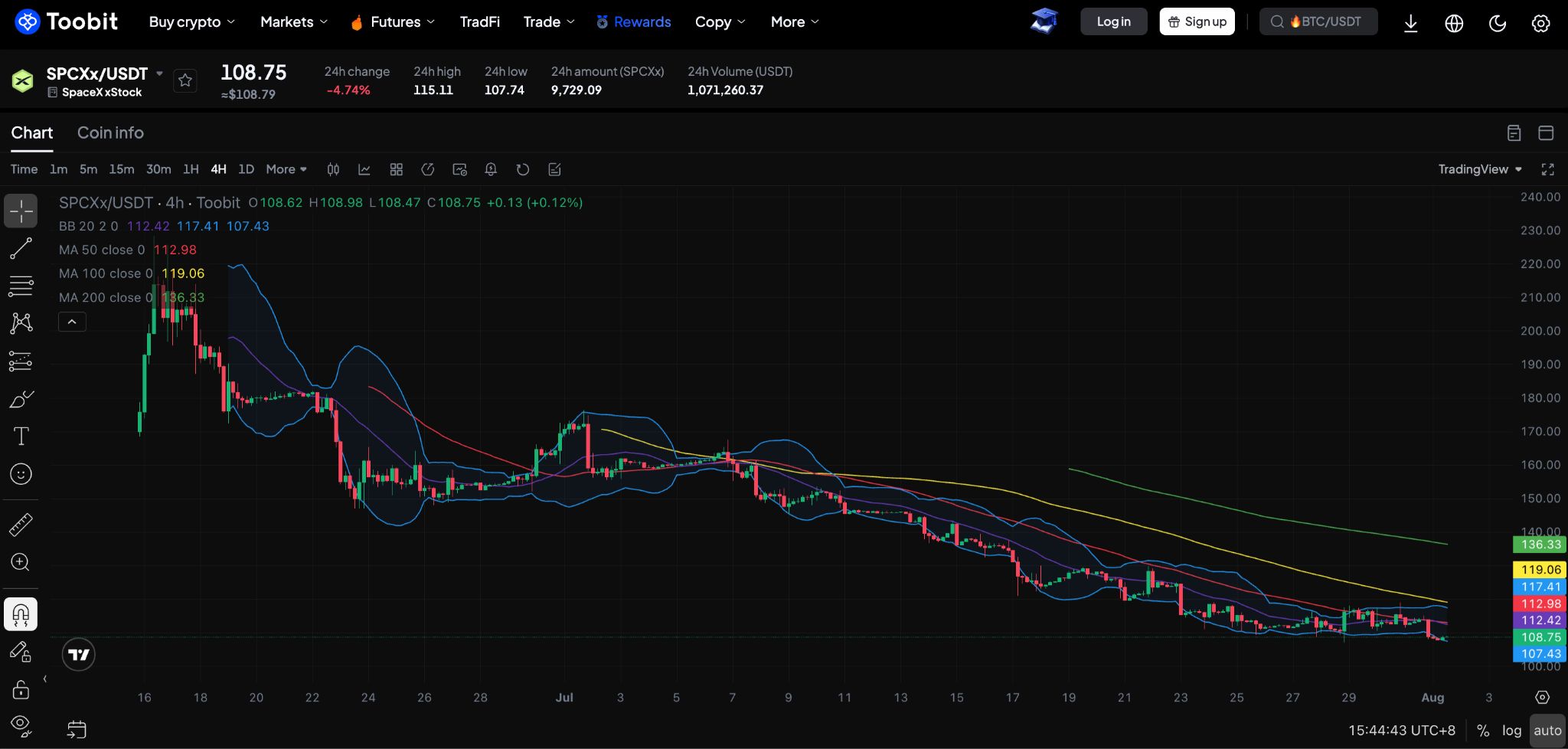
Task: Select the Fibonacci retracement tool
Action: point(21,286)
